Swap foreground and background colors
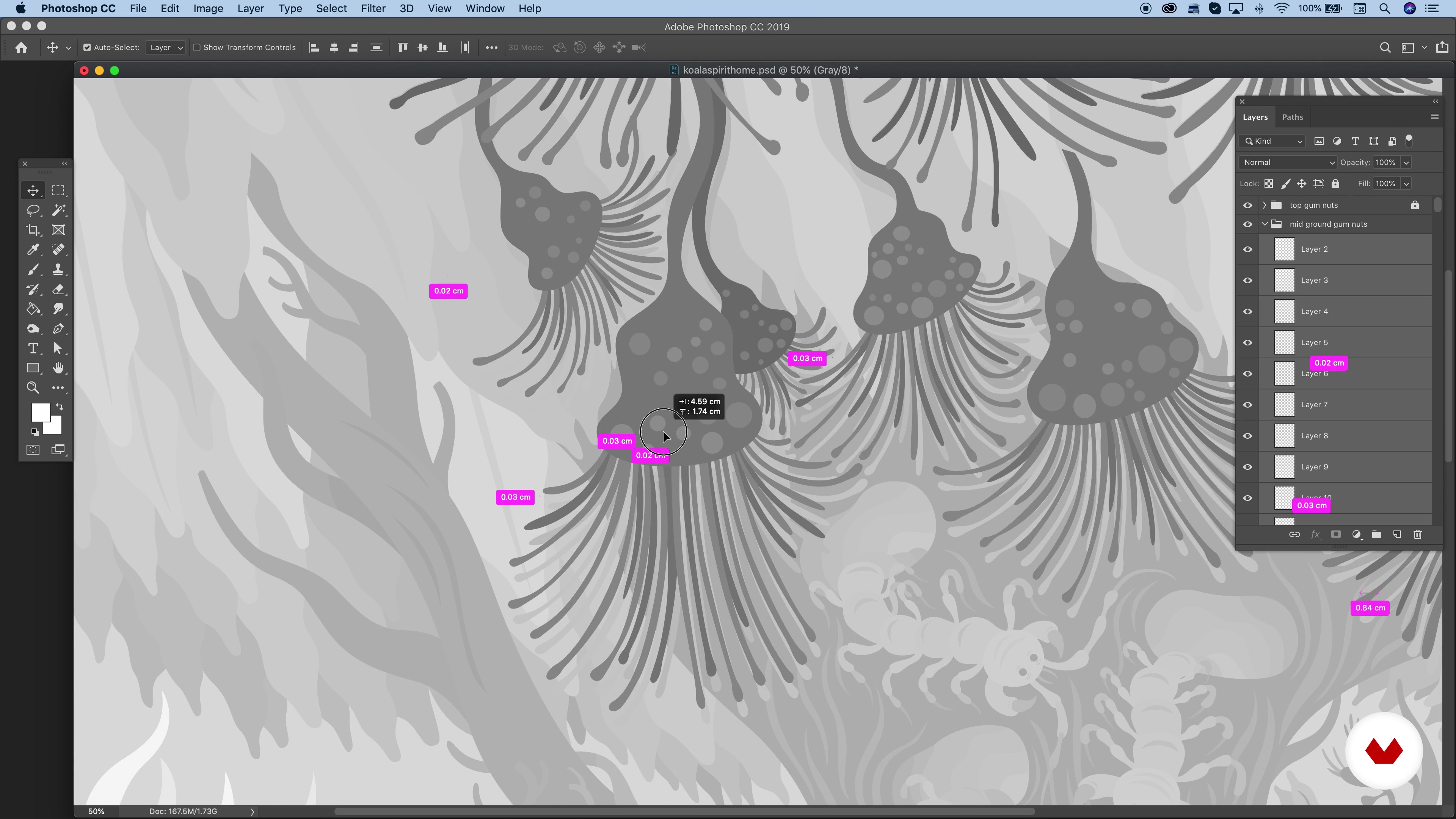The image size is (1456, 819). pos(60,407)
